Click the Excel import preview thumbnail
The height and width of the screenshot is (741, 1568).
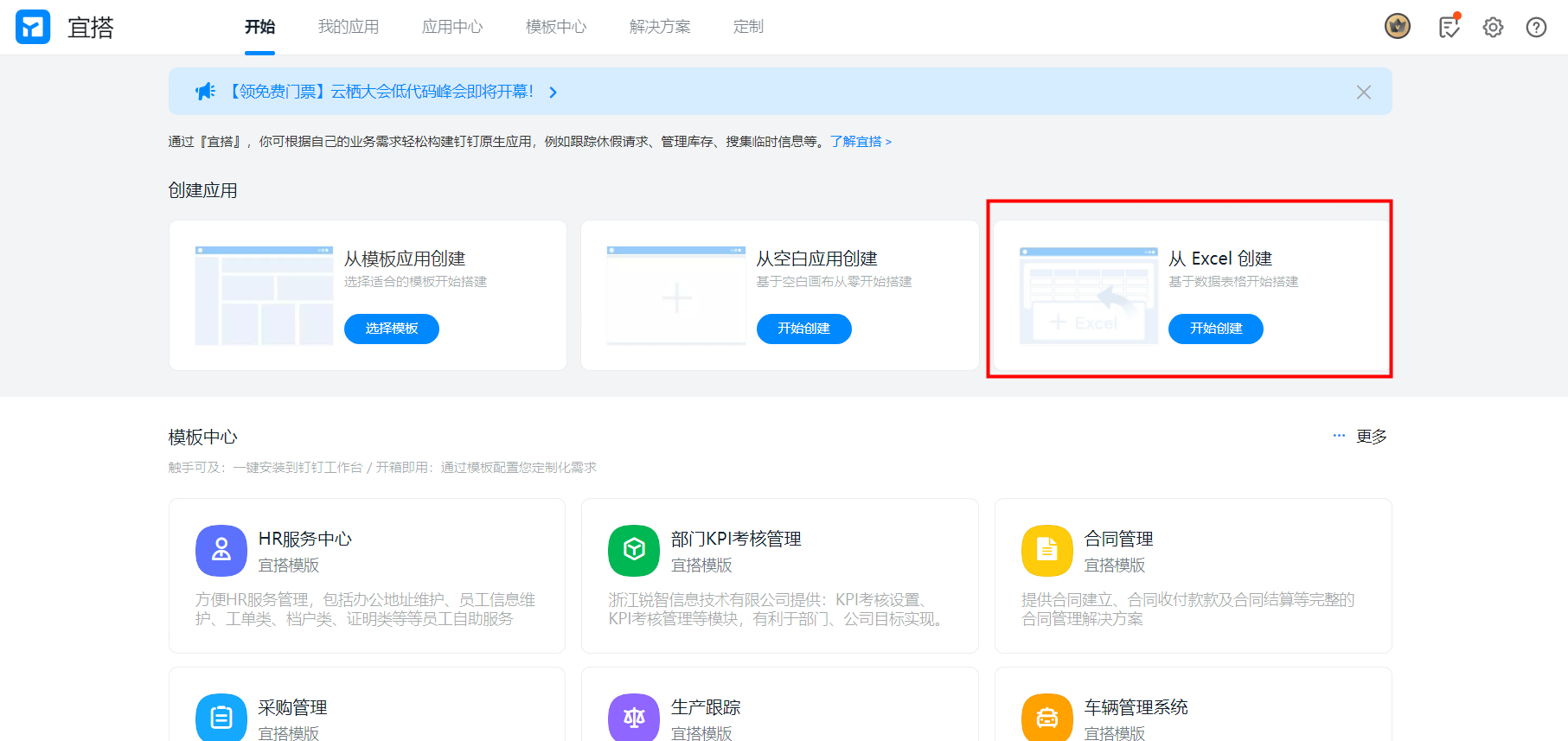[x=1089, y=296]
